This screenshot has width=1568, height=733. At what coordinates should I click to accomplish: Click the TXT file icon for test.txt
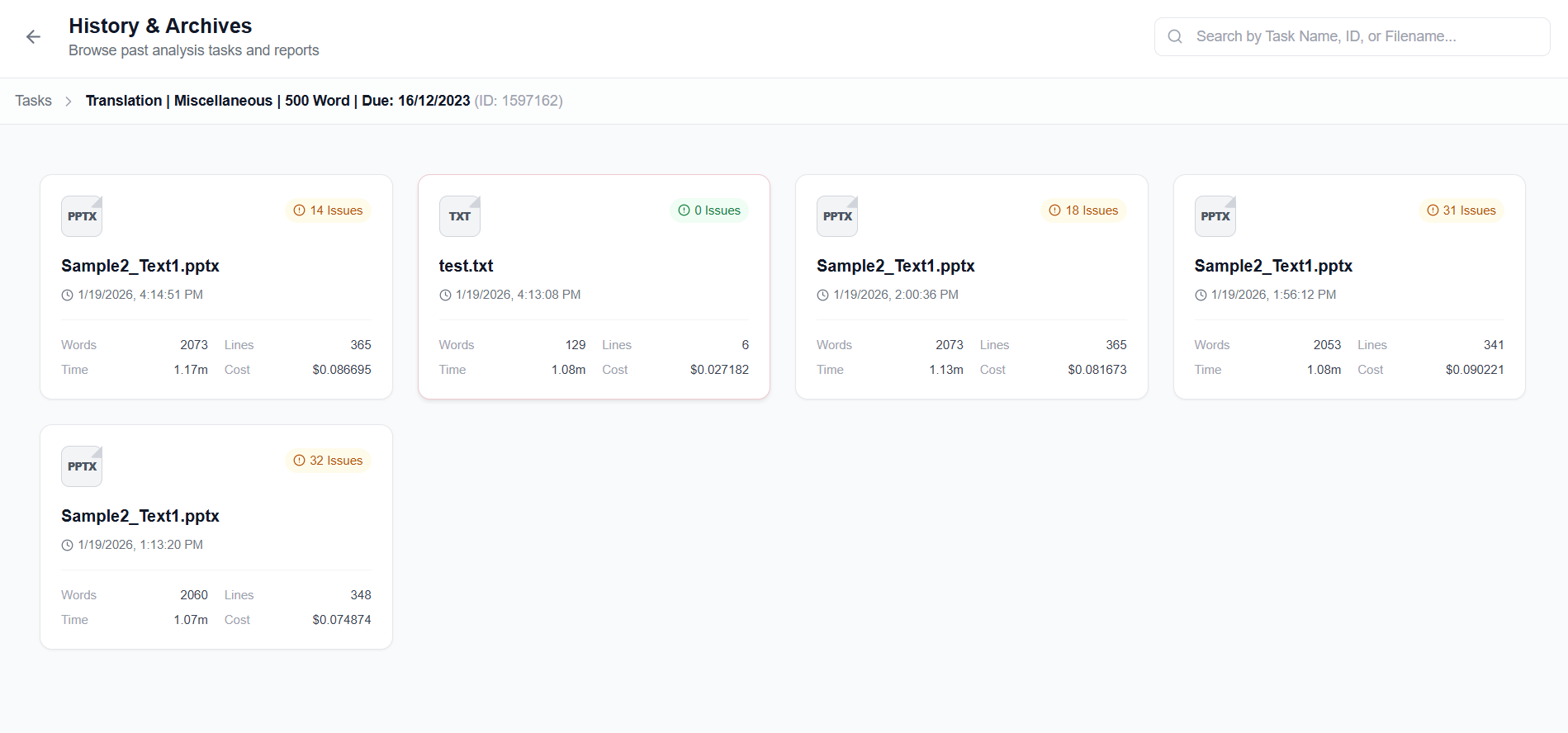[x=459, y=216]
